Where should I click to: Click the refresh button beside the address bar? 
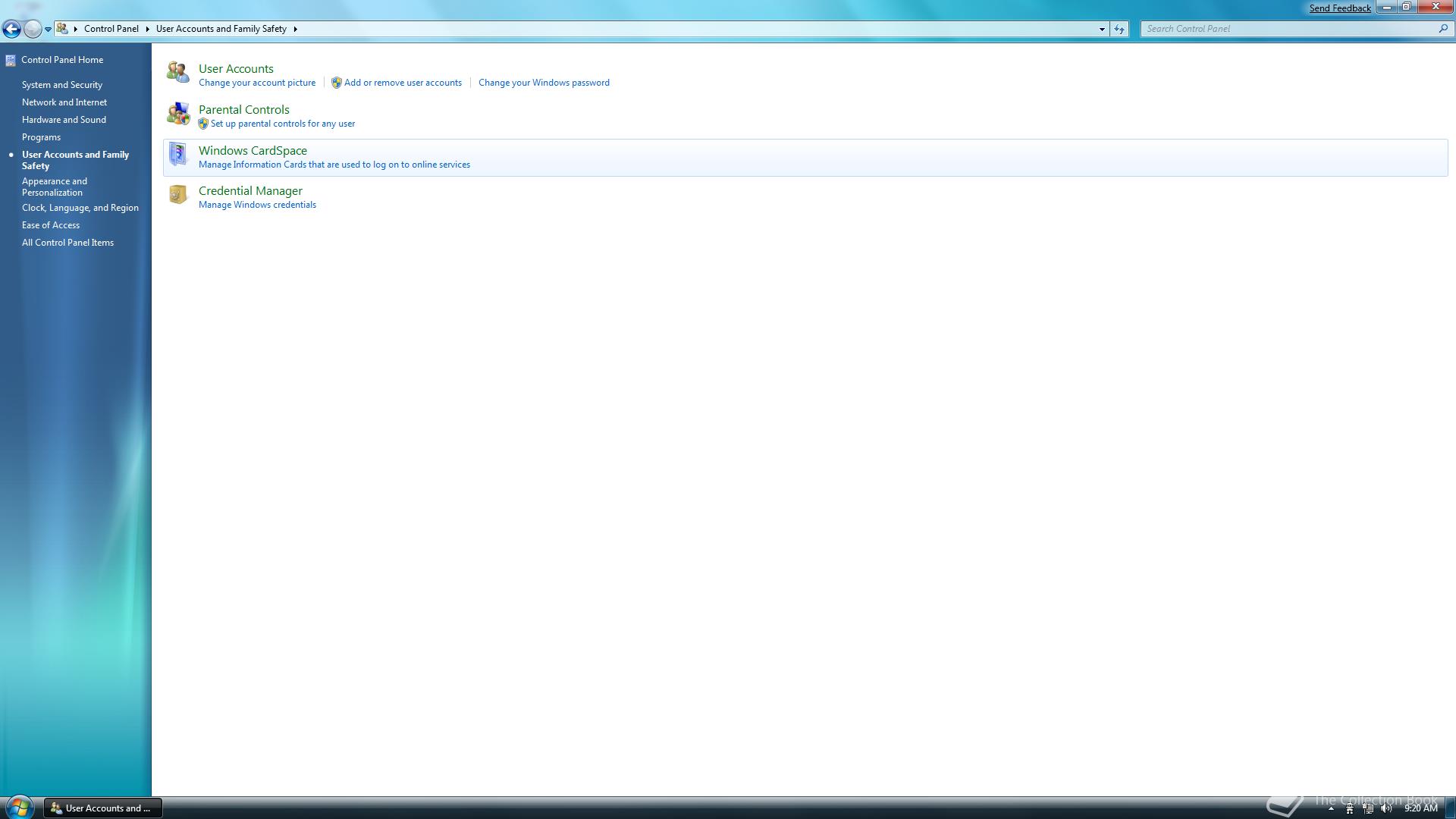coord(1119,29)
